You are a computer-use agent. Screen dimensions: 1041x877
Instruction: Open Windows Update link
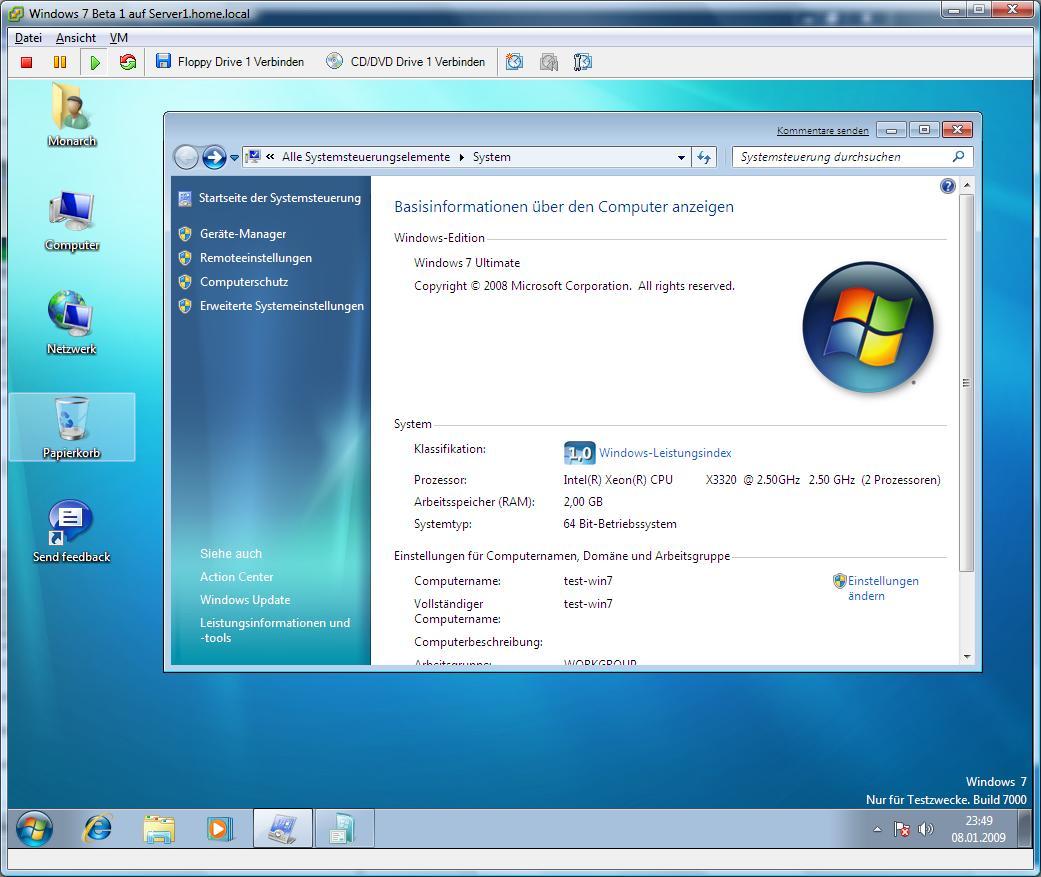pyautogui.click(x=245, y=599)
